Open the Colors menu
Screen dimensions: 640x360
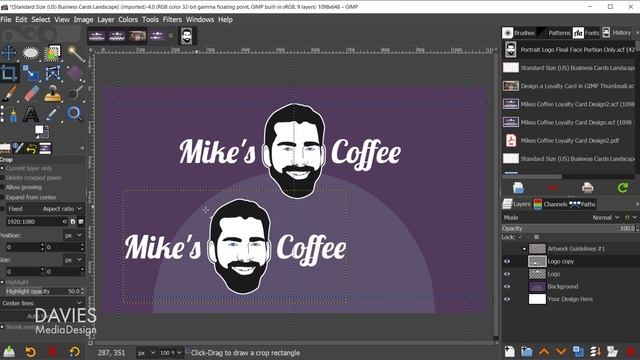pos(128,20)
